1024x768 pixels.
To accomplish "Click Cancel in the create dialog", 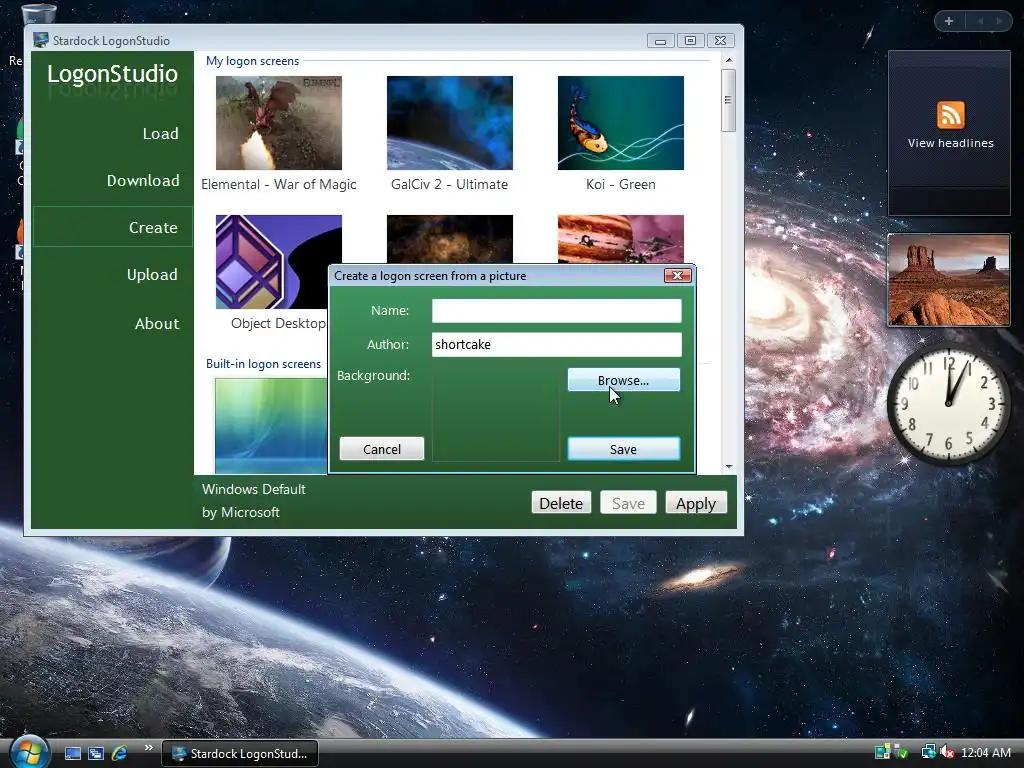I will [x=382, y=449].
